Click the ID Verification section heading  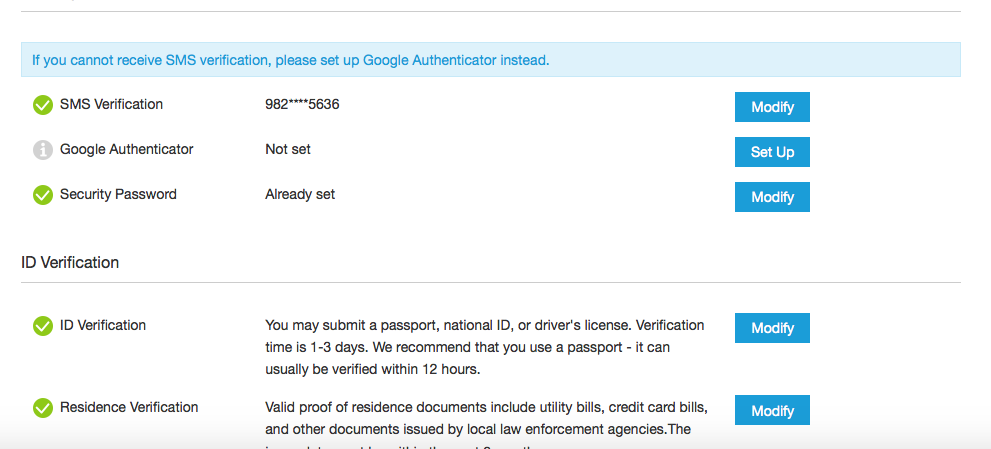point(70,263)
